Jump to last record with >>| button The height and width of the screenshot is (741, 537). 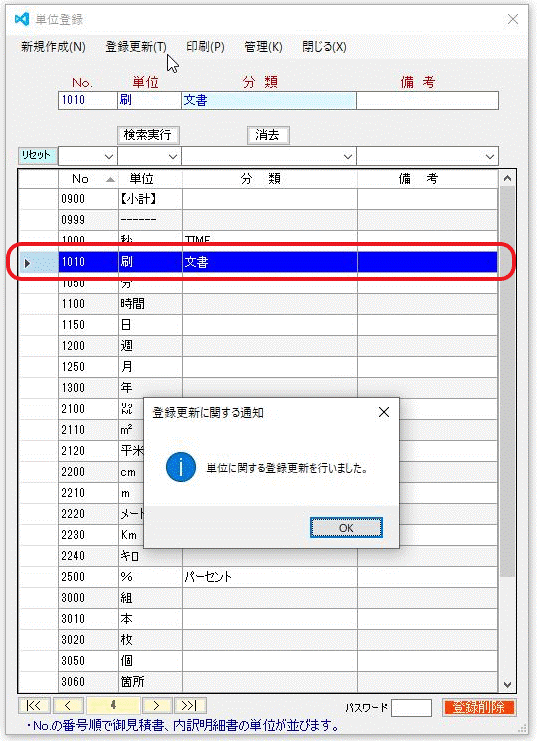point(190,706)
